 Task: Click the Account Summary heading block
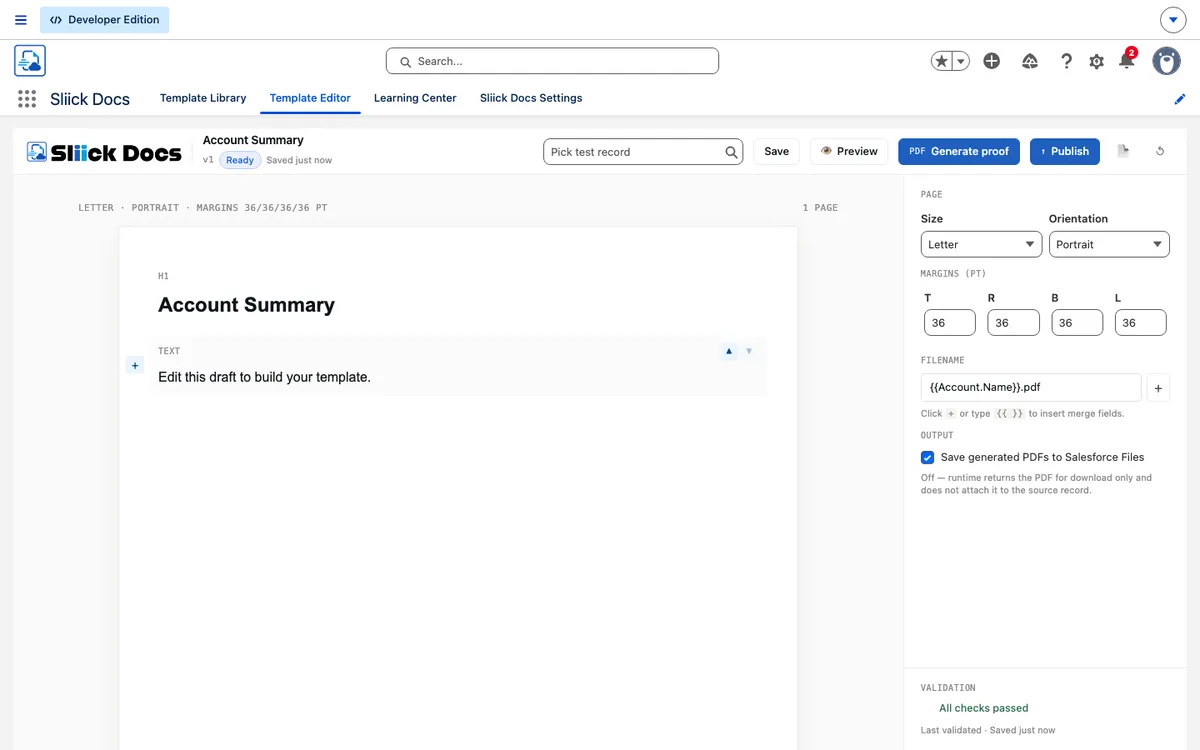[x=246, y=305]
